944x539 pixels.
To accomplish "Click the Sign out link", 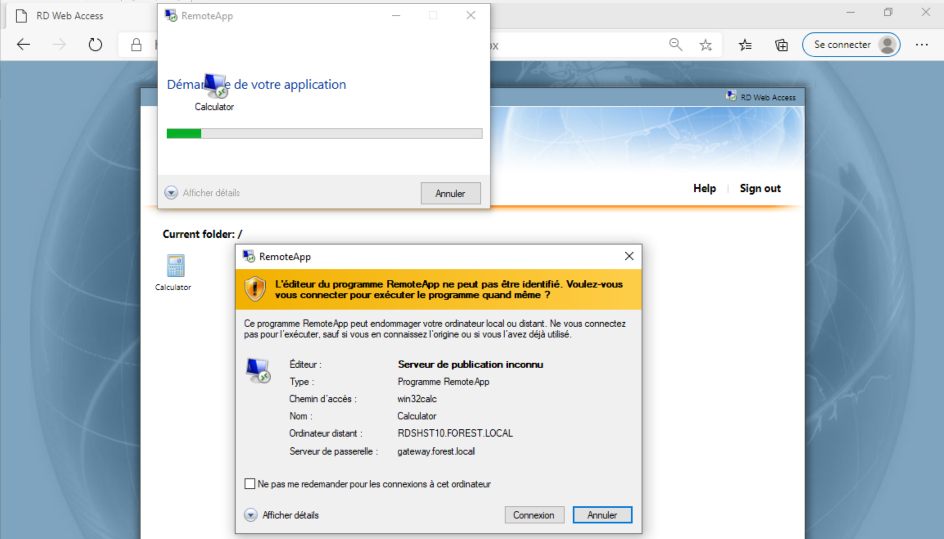I will [760, 188].
